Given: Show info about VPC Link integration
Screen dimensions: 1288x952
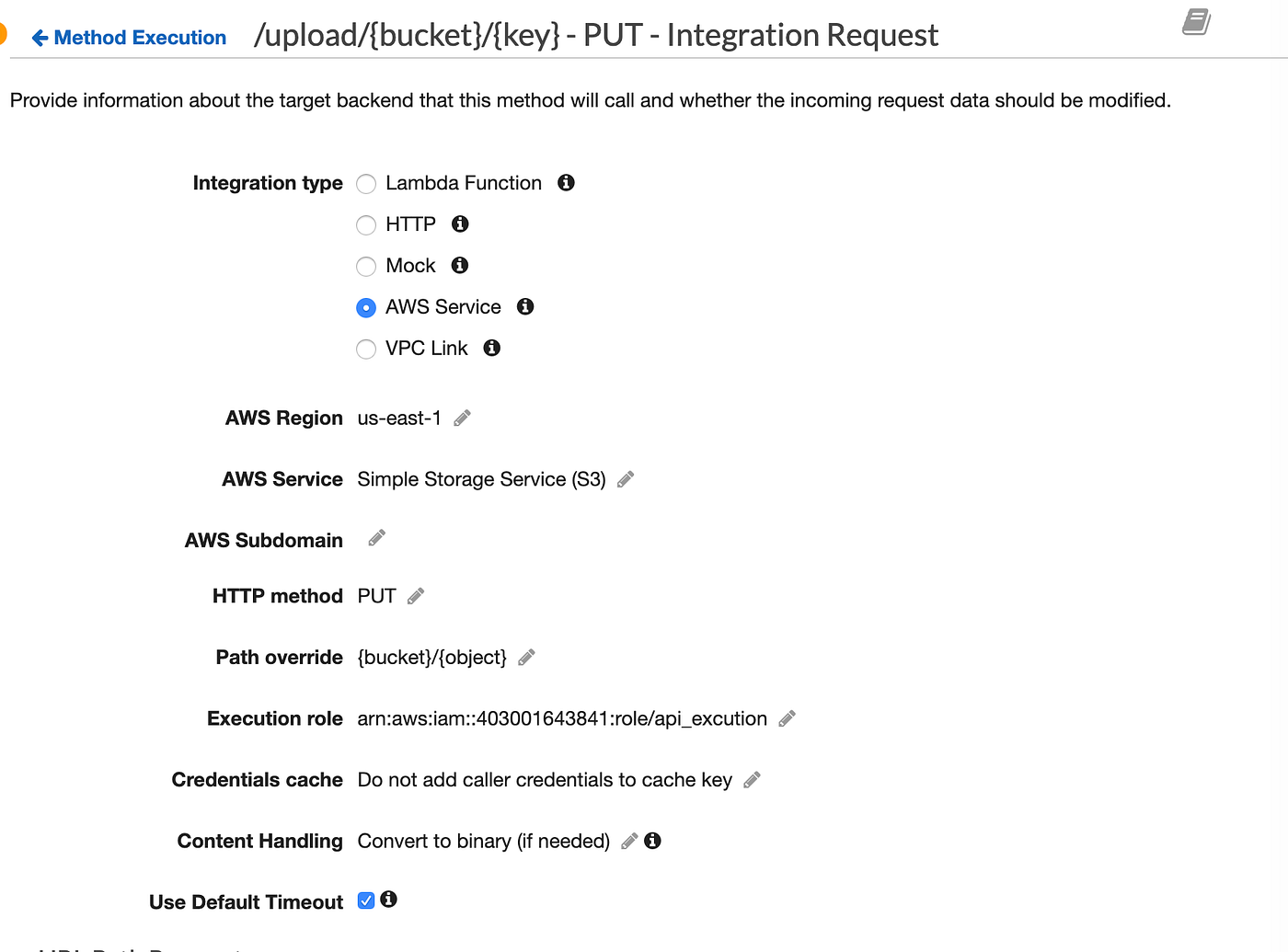Looking at the screenshot, I should click(491, 348).
